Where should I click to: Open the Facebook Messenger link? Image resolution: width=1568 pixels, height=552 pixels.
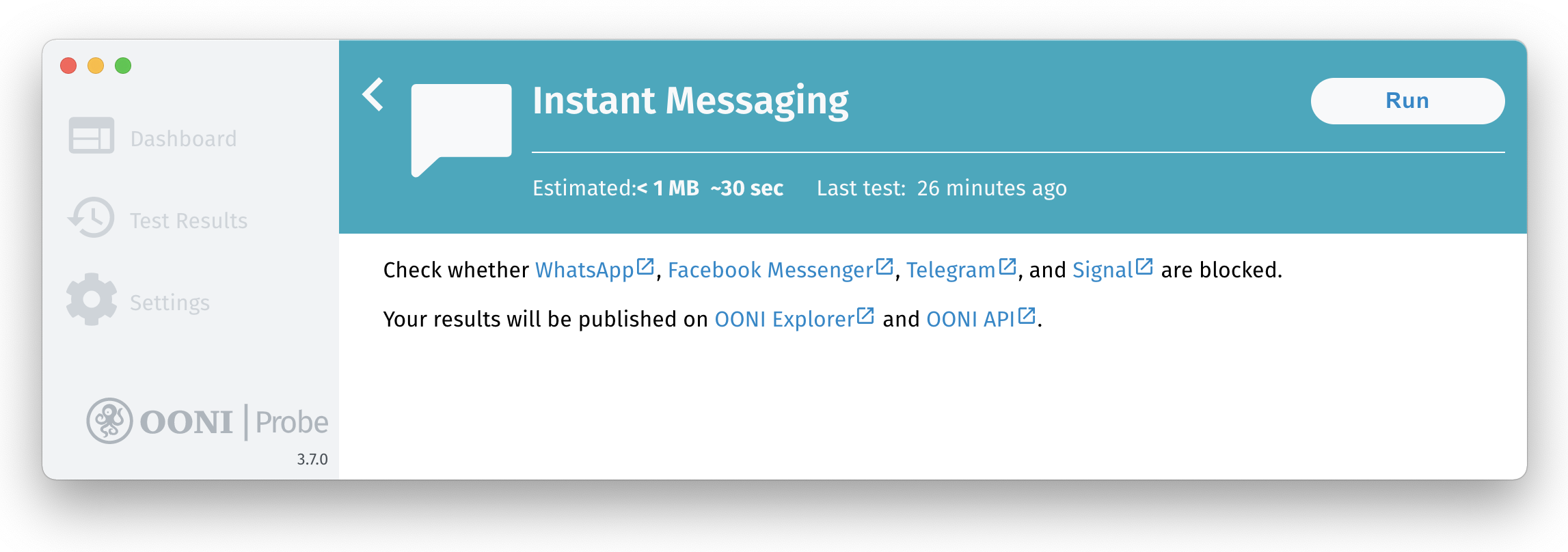(770, 271)
